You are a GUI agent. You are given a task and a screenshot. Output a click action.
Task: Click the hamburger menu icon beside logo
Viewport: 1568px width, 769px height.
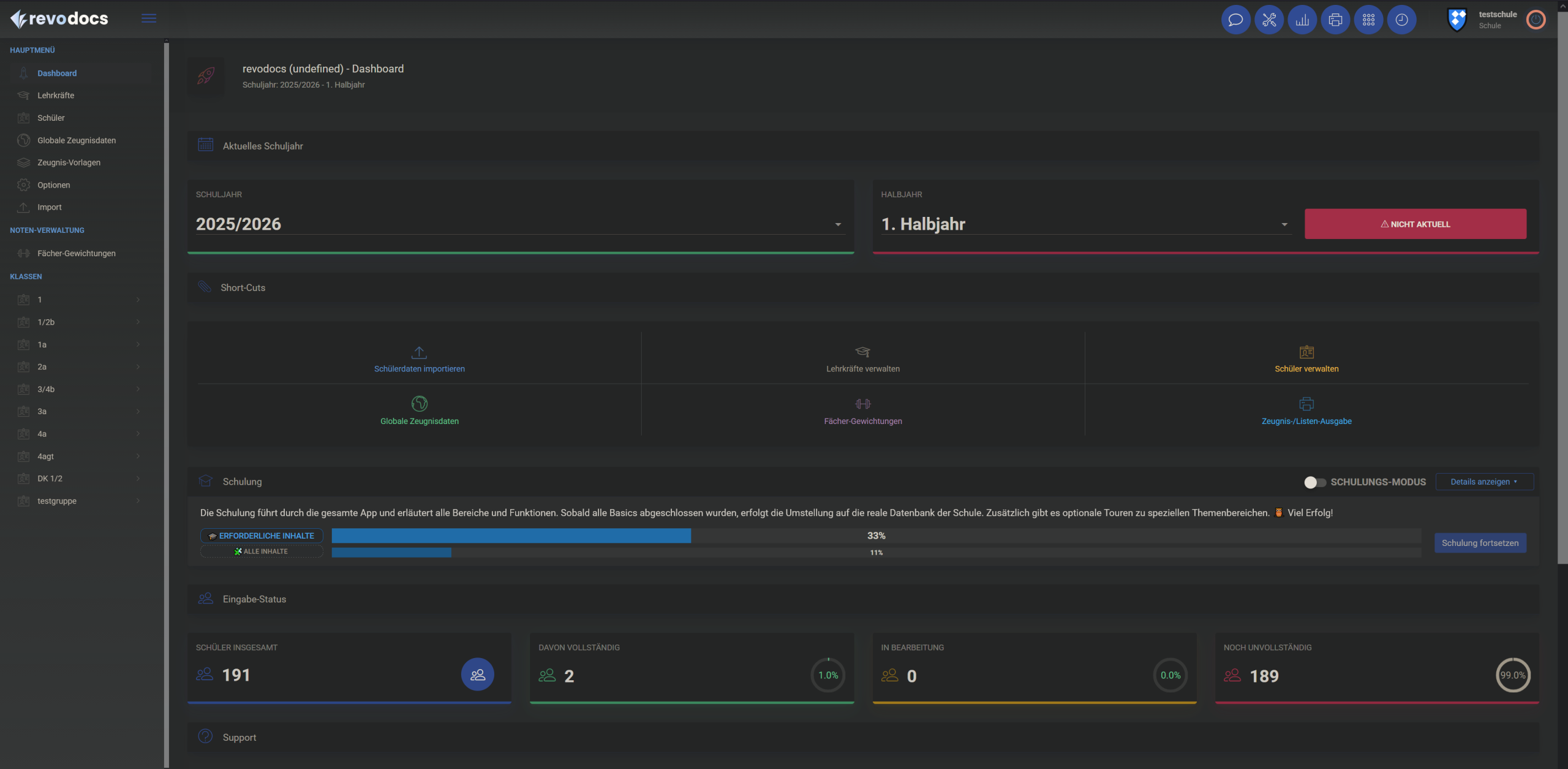click(x=148, y=18)
